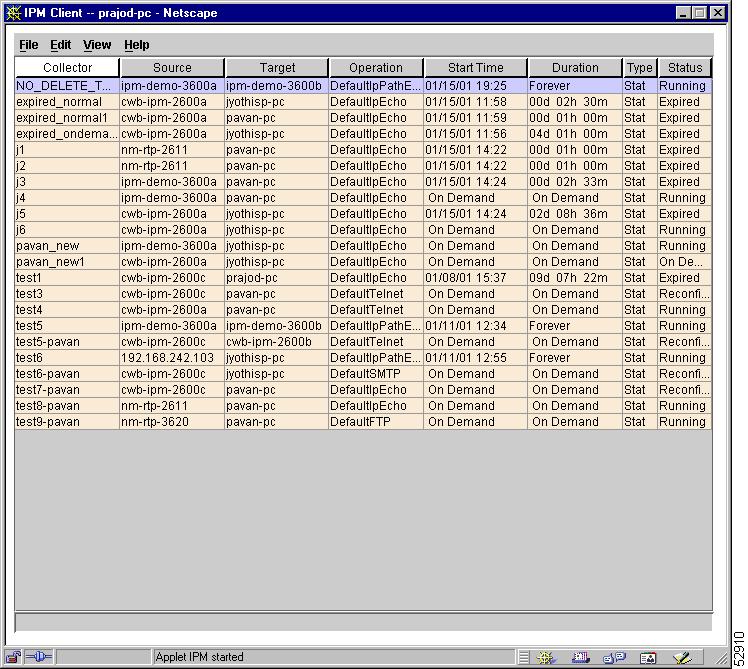Sort by the Status column header
Image resolution: width=748 pixels, height=669 pixels.
coord(685,68)
